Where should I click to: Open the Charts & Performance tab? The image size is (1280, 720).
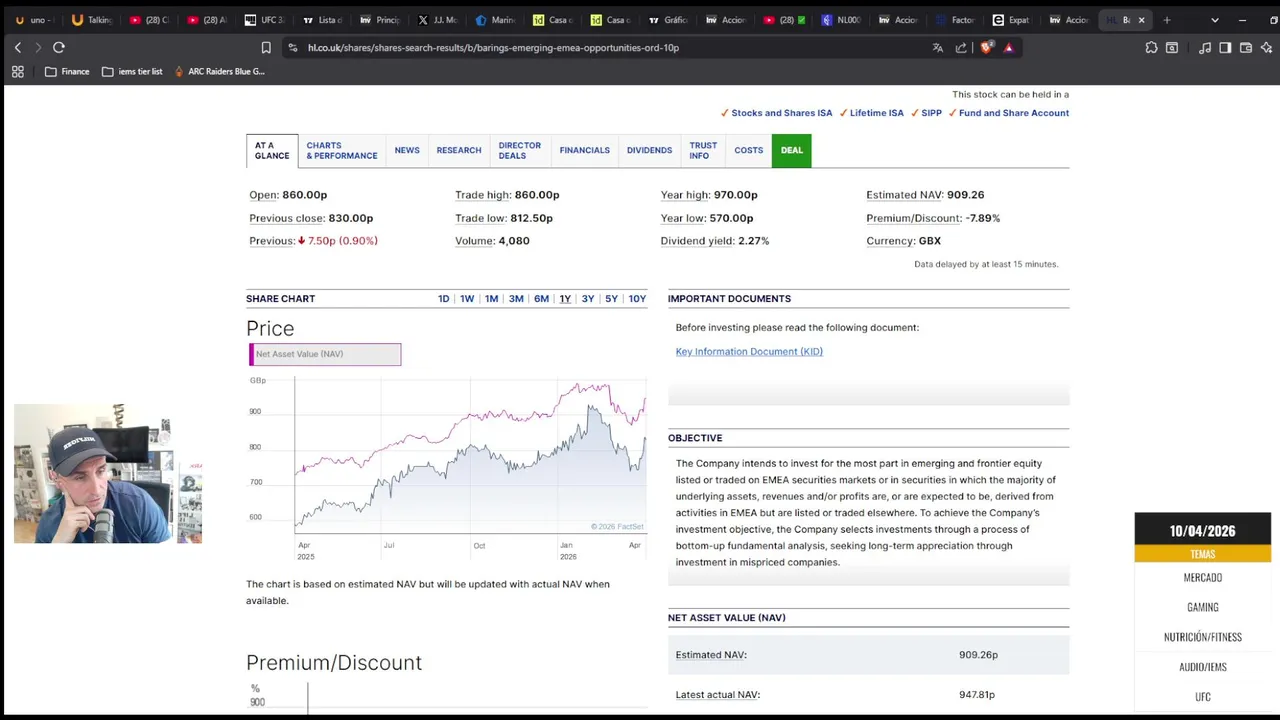click(342, 150)
